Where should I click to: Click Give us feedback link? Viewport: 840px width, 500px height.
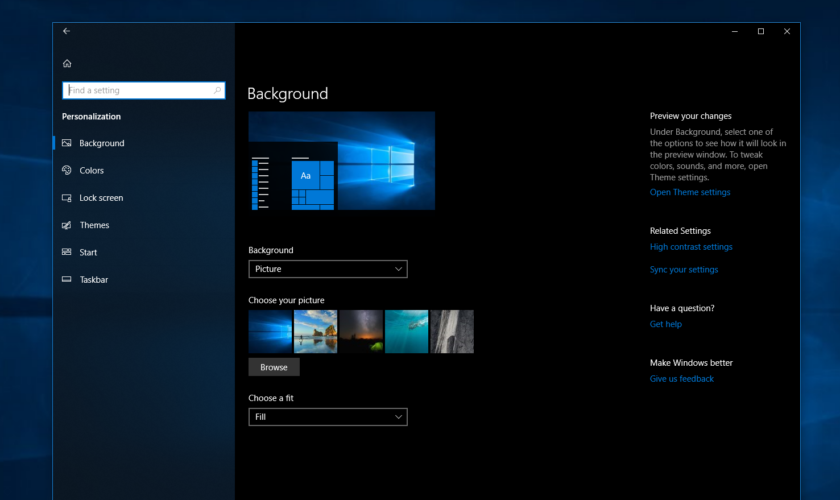pos(681,379)
